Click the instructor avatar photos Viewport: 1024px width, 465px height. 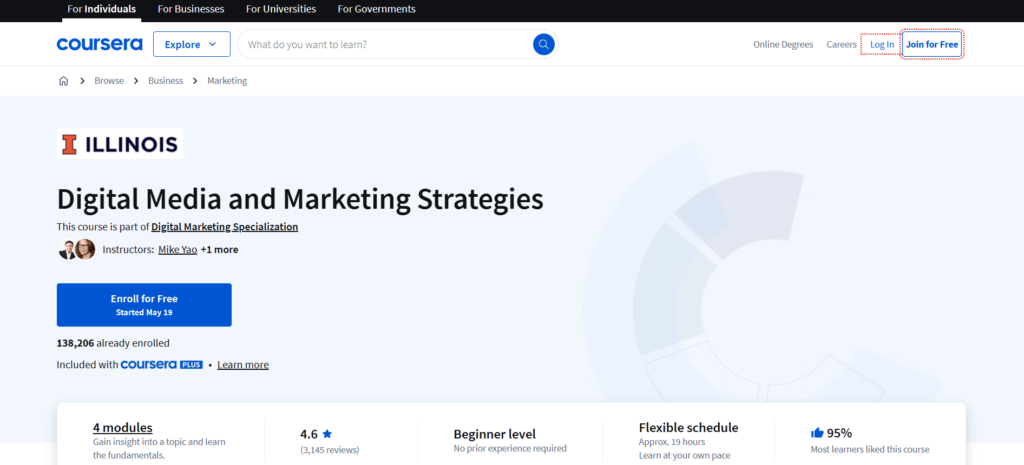tap(77, 249)
